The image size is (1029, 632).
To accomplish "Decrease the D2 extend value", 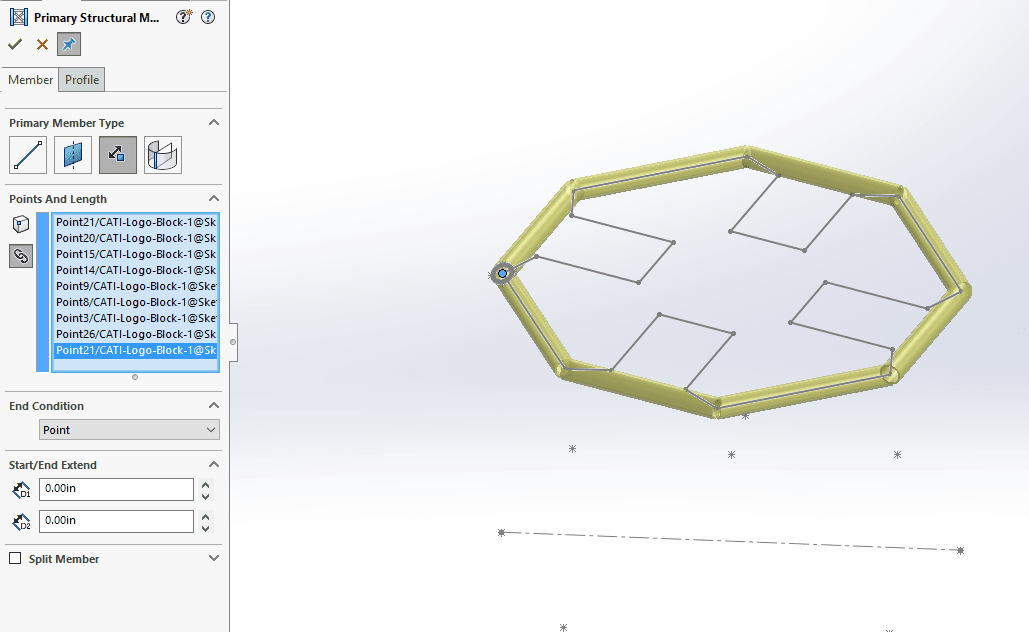I will tap(205, 528).
